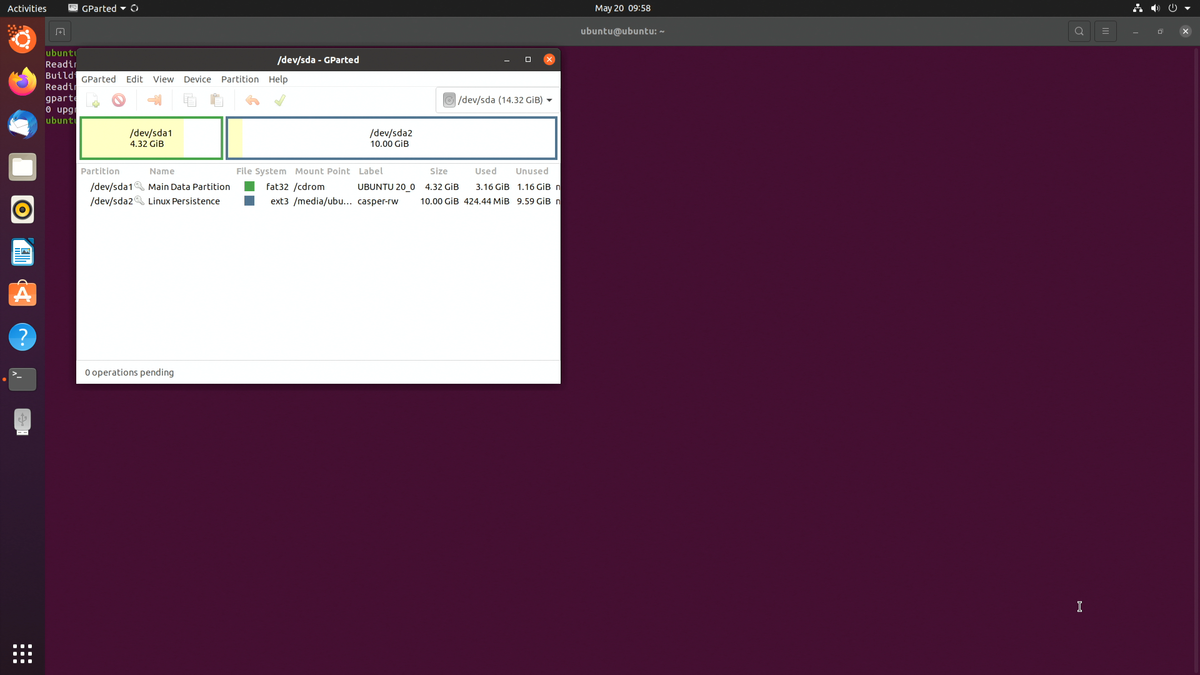Viewport: 1200px width, 675px height.
Task: Switch to Terminal from the dock
Action: pyautogui.click(x=22, y=379)
